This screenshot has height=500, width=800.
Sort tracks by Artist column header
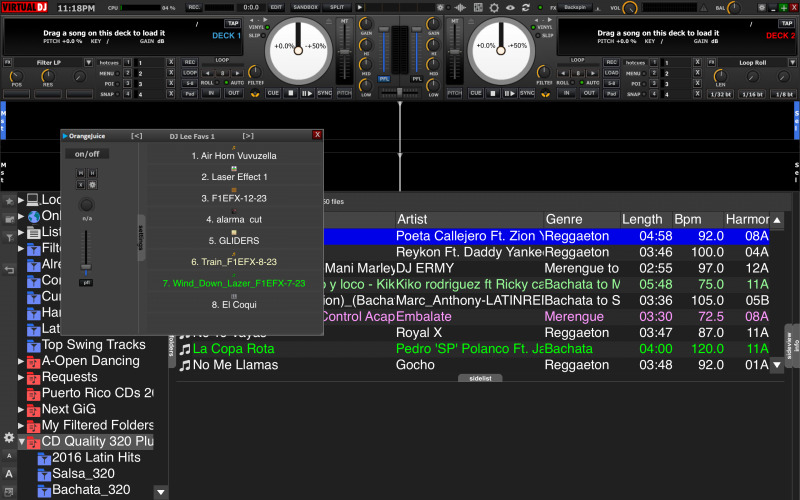tap(469, 219)
